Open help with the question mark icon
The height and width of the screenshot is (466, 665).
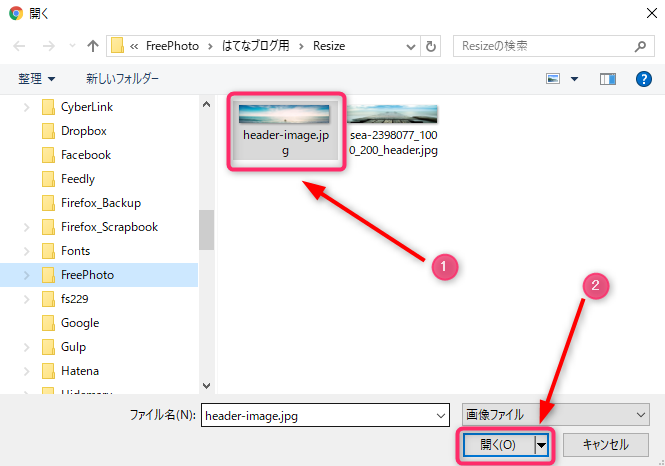click(643, 79)
